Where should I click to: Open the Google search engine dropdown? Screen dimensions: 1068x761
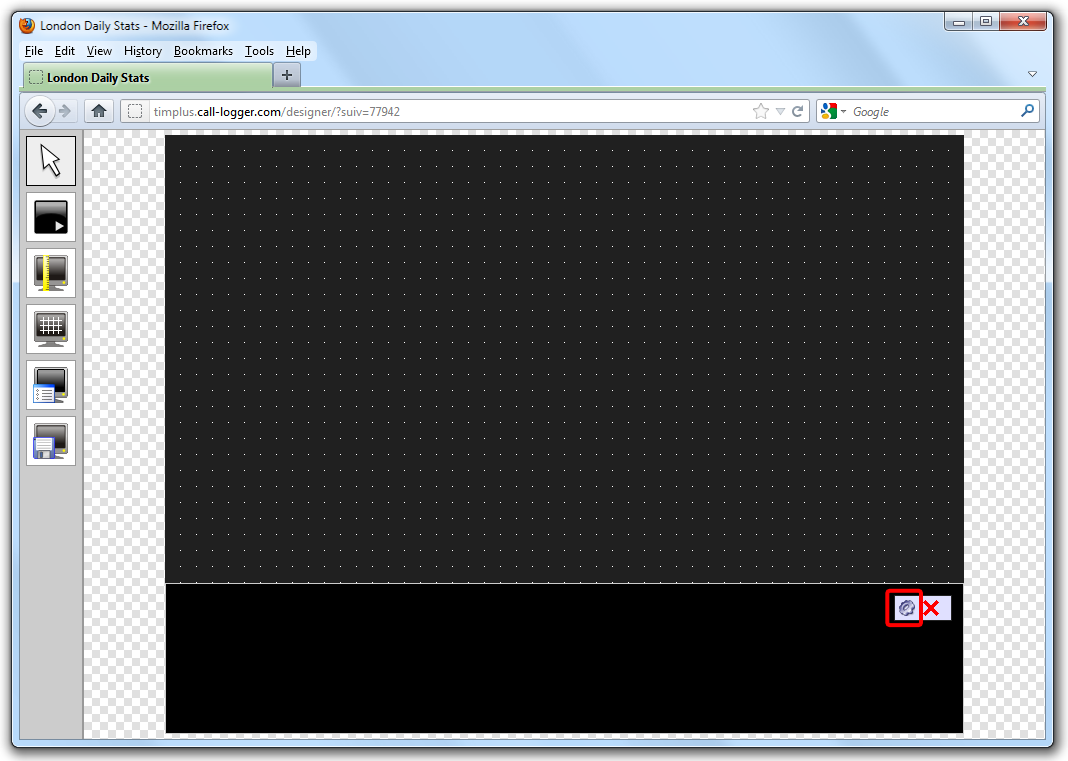pos(840,111)
